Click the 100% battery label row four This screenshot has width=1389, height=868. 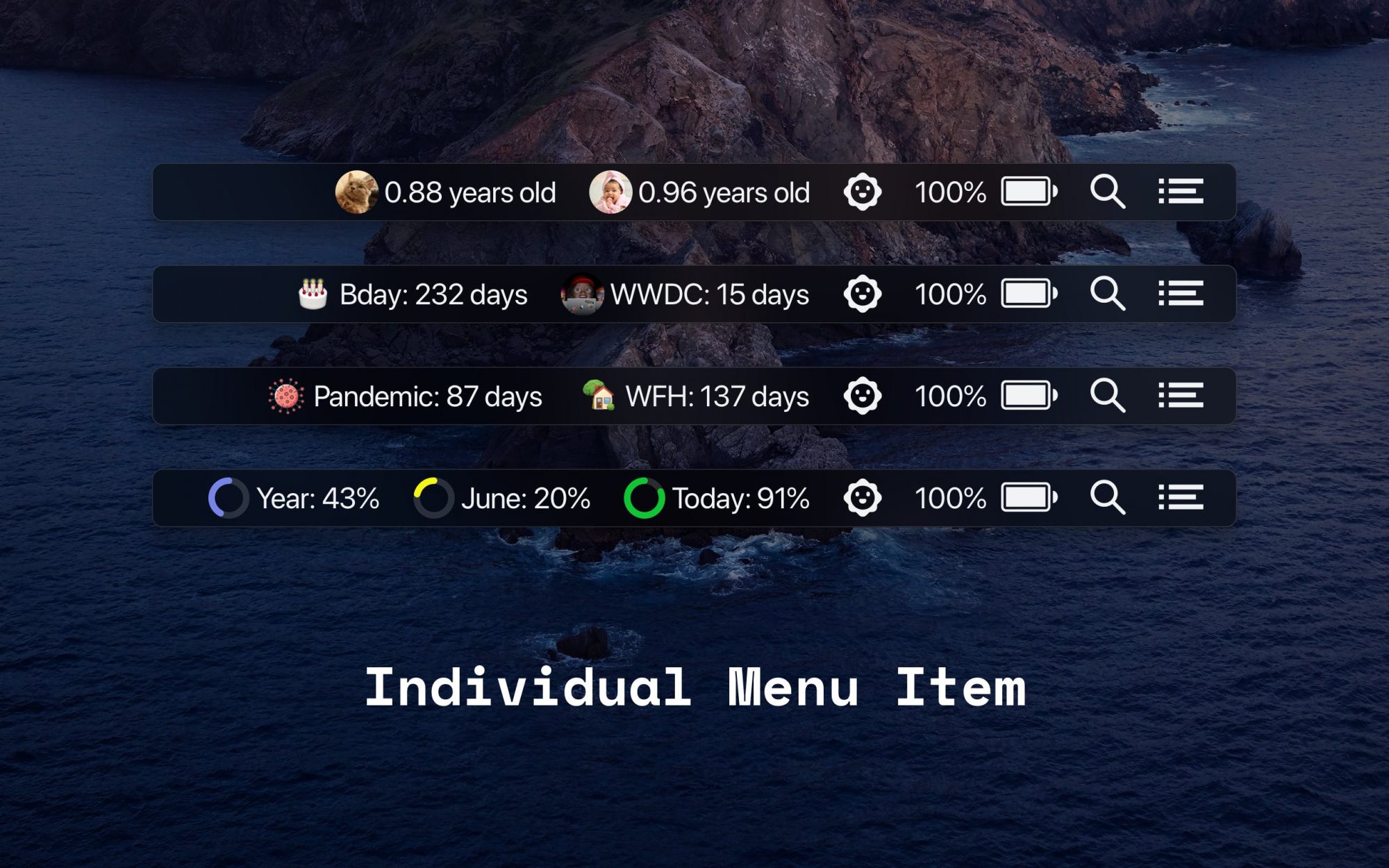[949, 497]
